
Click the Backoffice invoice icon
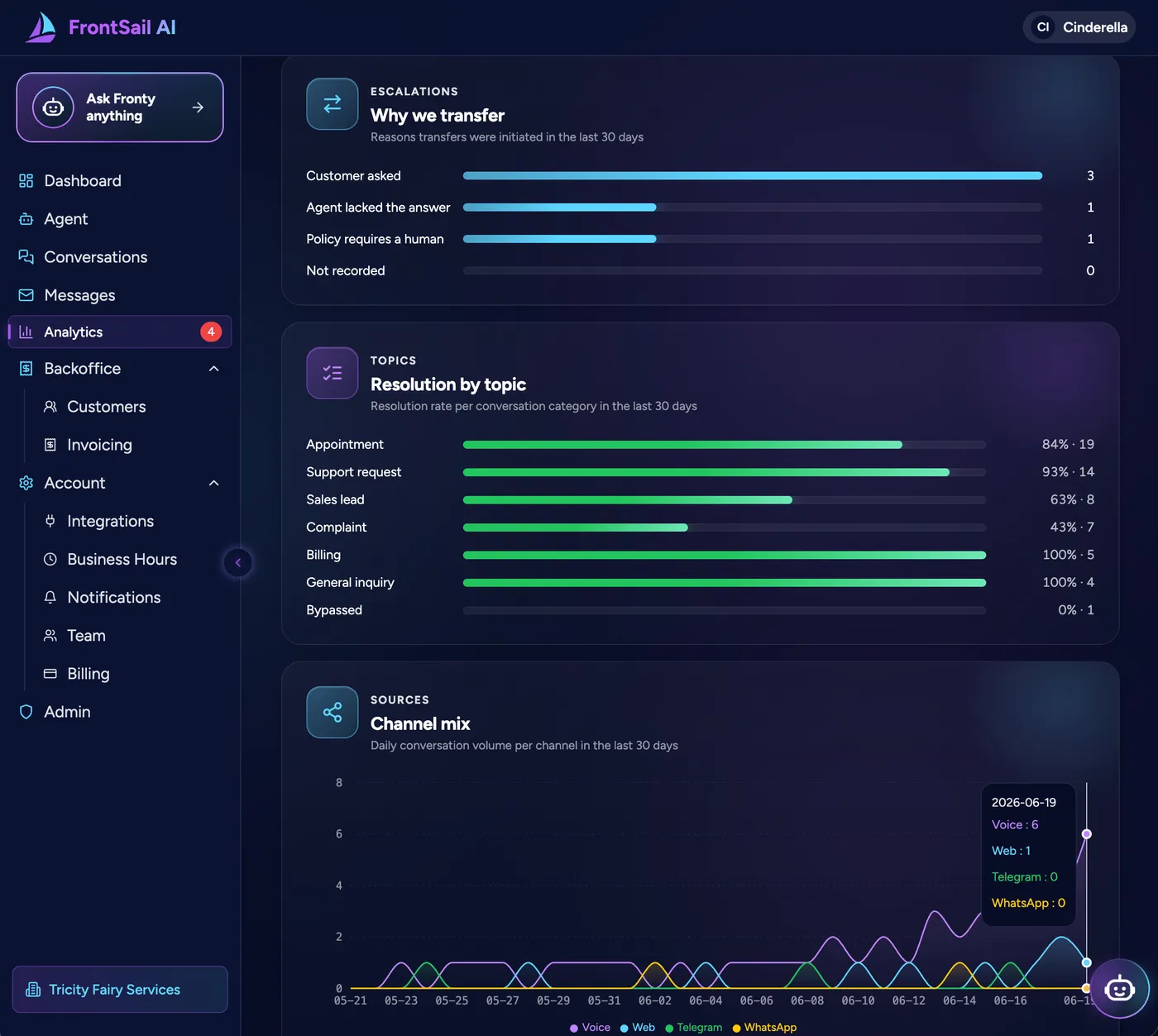click(x=26, y=369)
